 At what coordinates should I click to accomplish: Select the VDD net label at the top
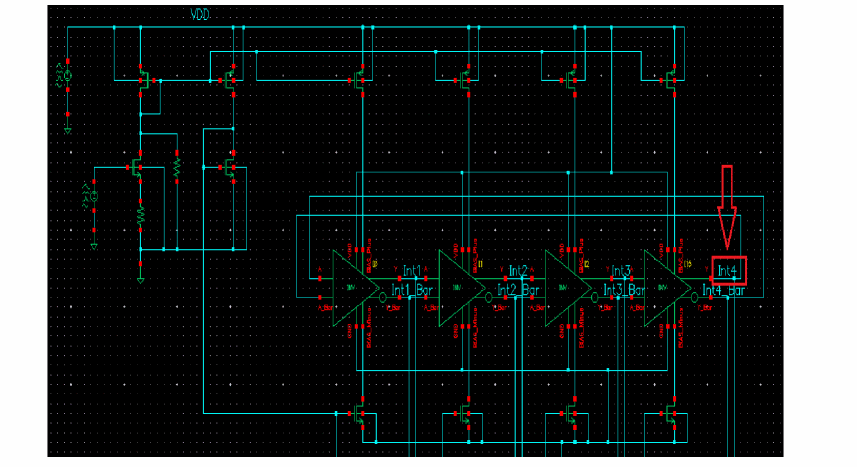pos(200,15)
